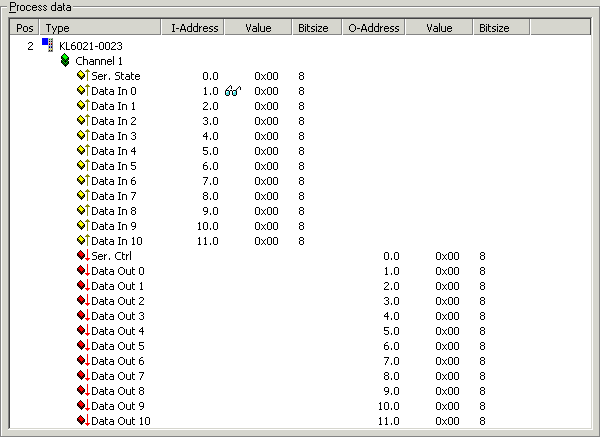This screenshot has height=437, width=600.
Task: Select the Channel 1 tree node
Action: (99, 61)
